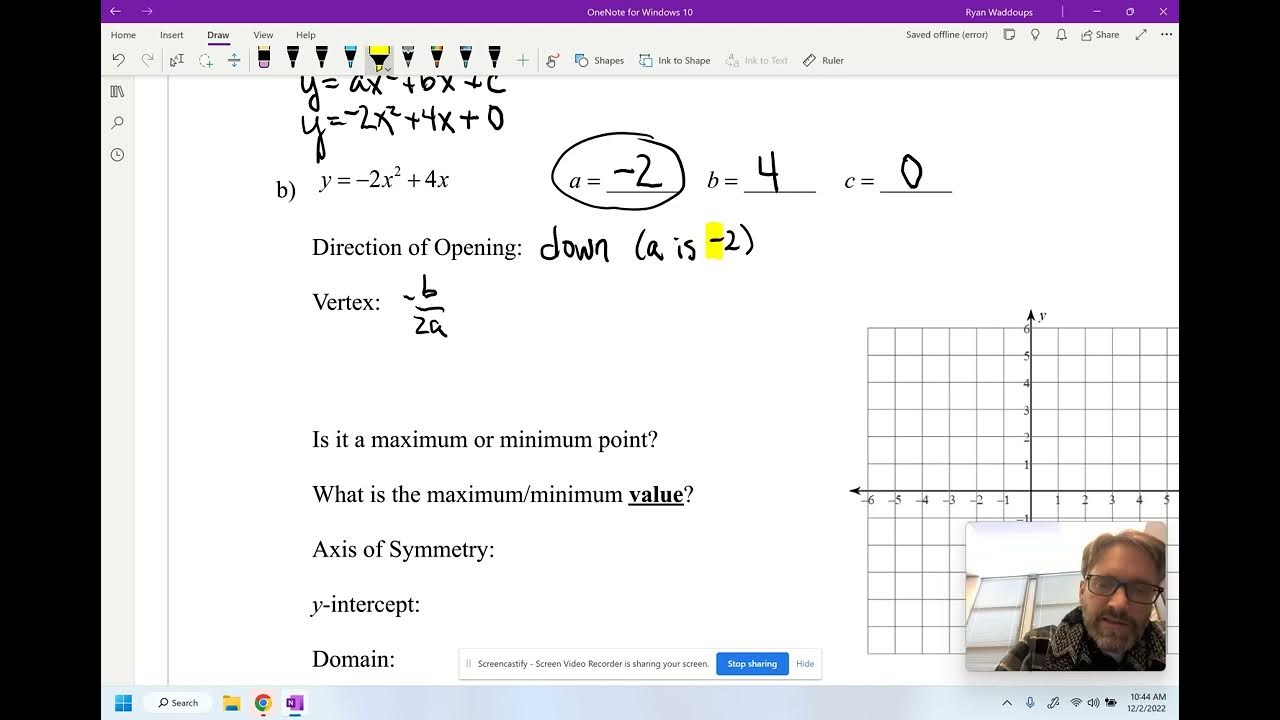Open the more options ellipsis menu
The height and width of the screenshot is (720, 1280).
click(1166, 35)
